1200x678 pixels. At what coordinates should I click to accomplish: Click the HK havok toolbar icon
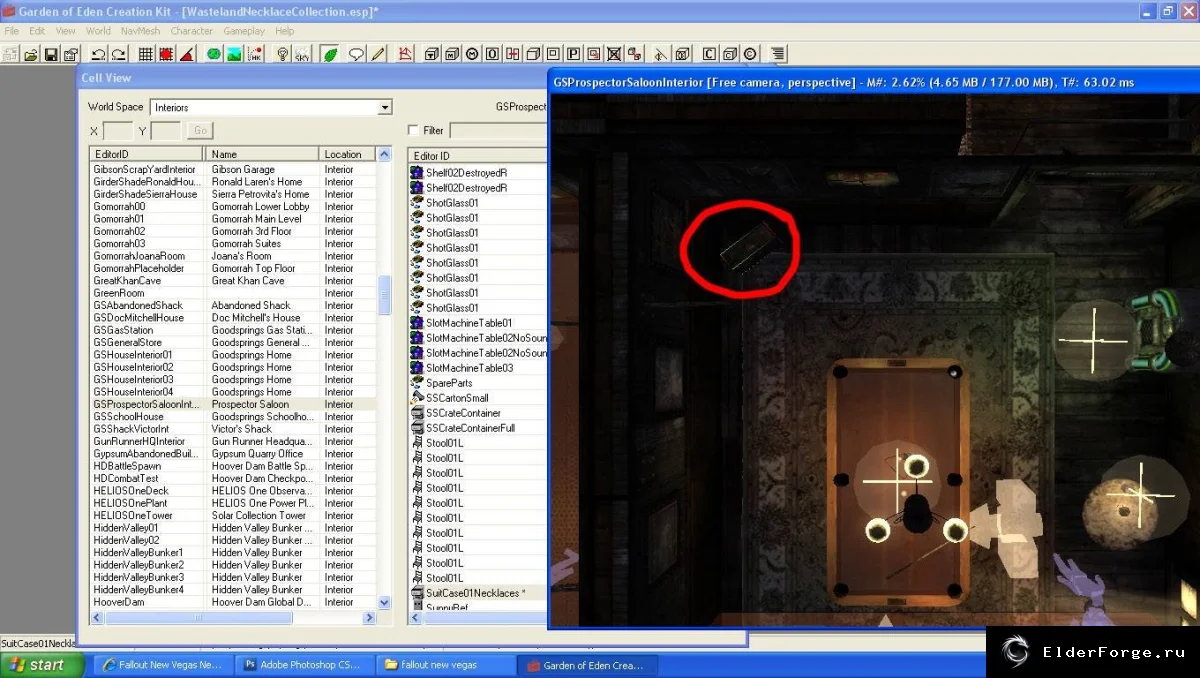coord(253,54)
